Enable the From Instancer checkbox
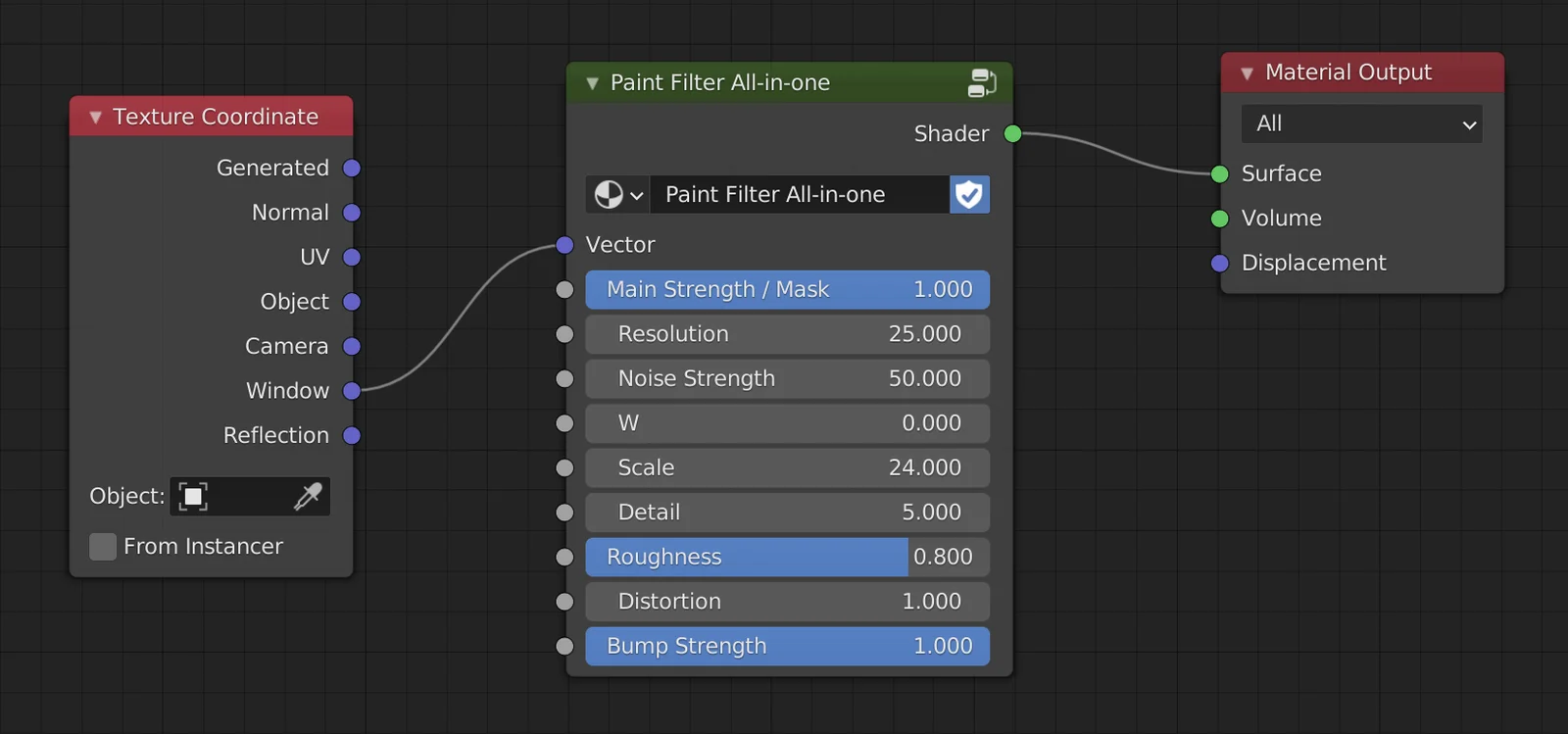This screenshot has height=734, width=1568. [103, 547]
